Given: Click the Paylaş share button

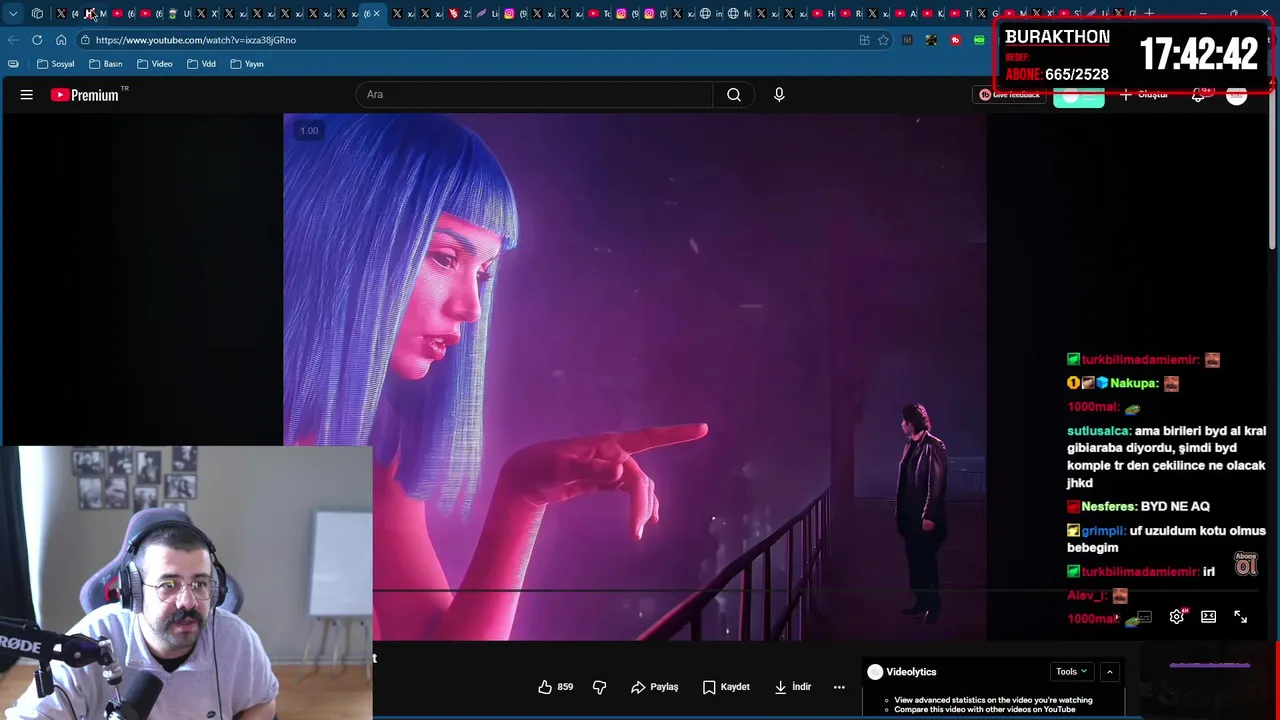Looking at the screenshot, I should click(x=655, y=687).
